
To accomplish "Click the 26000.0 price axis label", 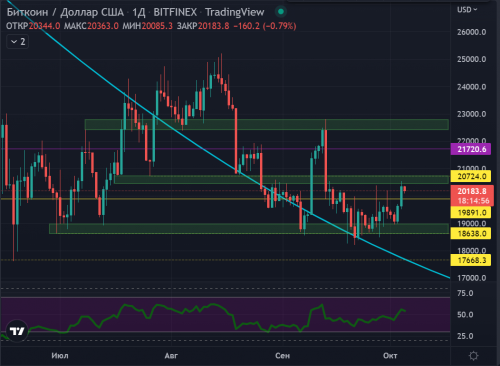I will [x=471, y=32].
